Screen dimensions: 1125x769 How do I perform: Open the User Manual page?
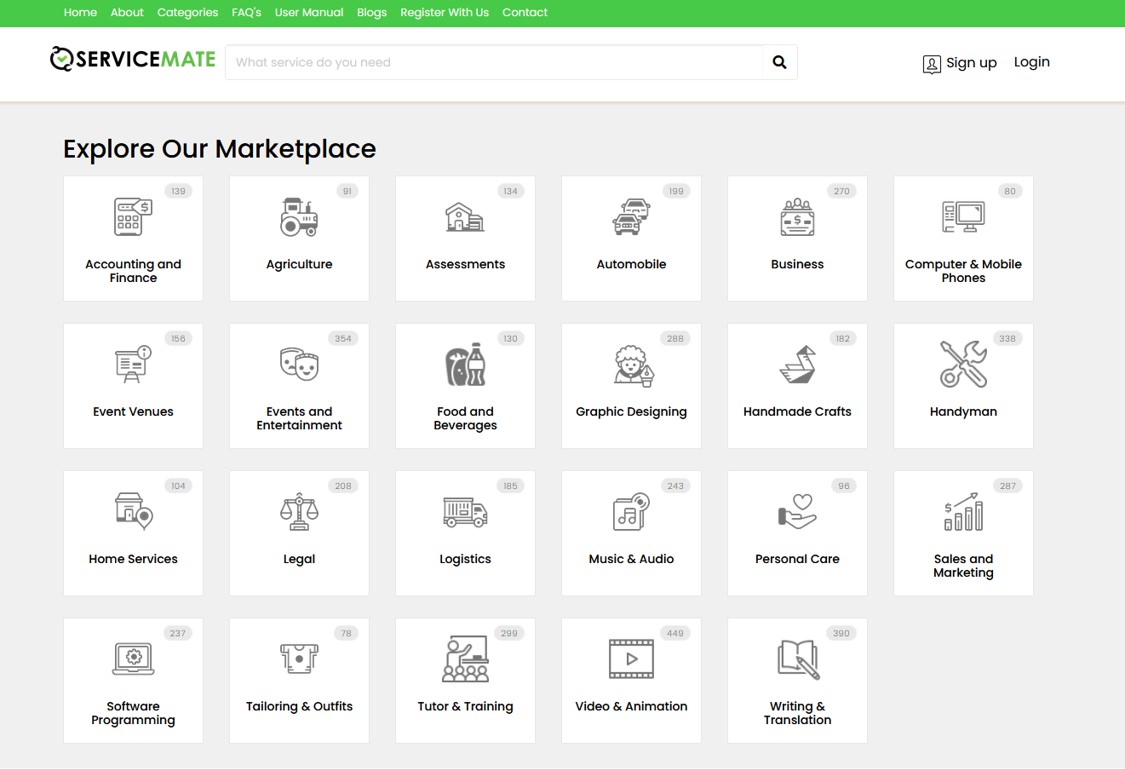(x=309, y=12)
